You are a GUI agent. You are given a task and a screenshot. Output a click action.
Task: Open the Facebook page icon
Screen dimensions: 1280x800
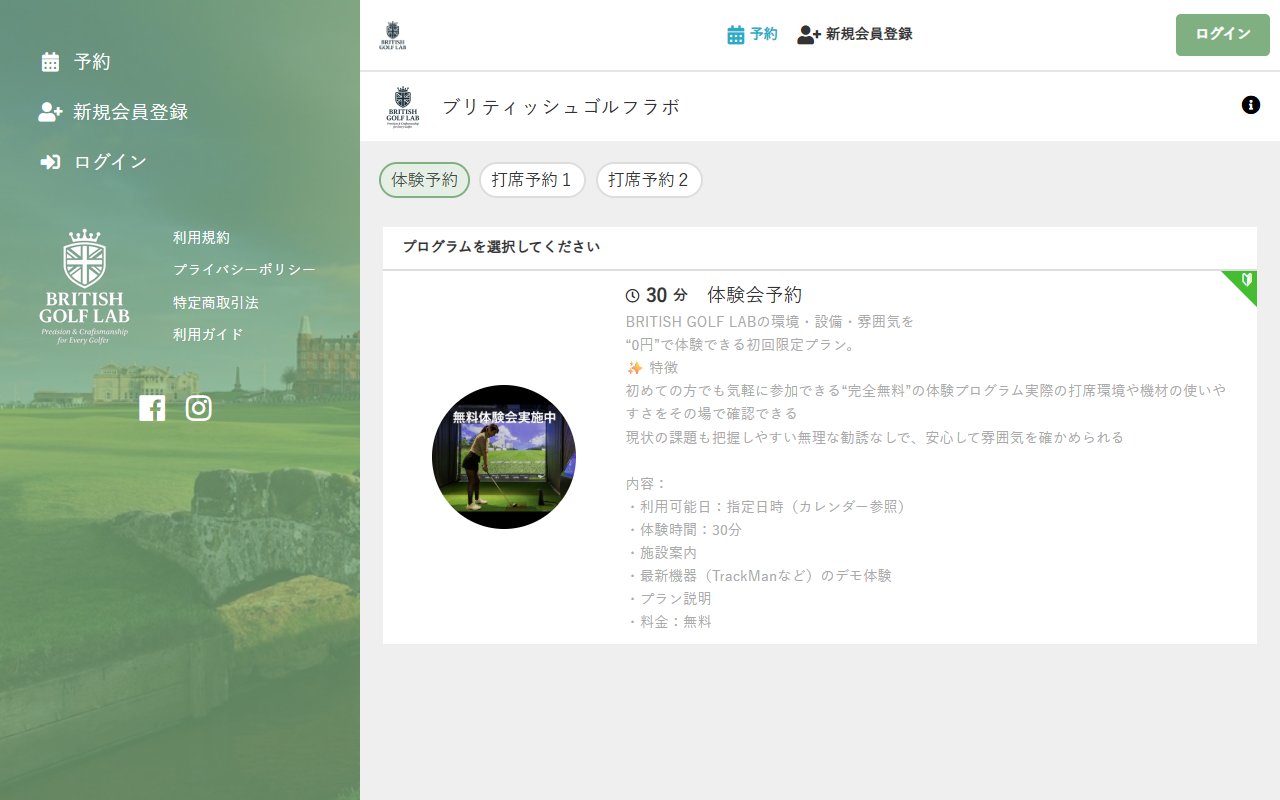[152, 408]
